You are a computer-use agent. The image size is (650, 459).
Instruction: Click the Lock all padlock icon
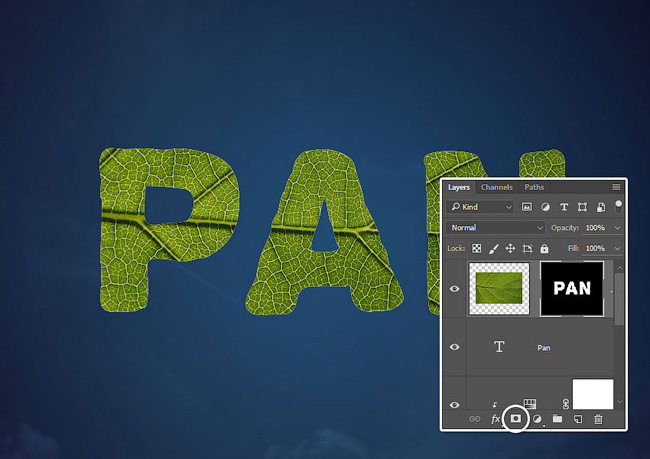tap(544, 248)
